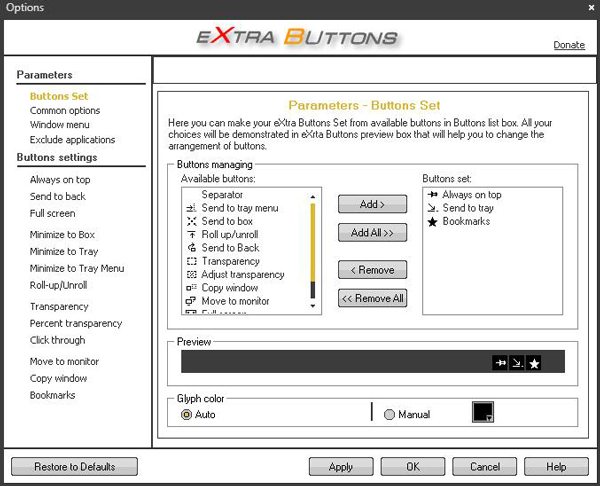Open Minimize to Box settings
The width and height of the screenshot is (600, 486).
62,235
